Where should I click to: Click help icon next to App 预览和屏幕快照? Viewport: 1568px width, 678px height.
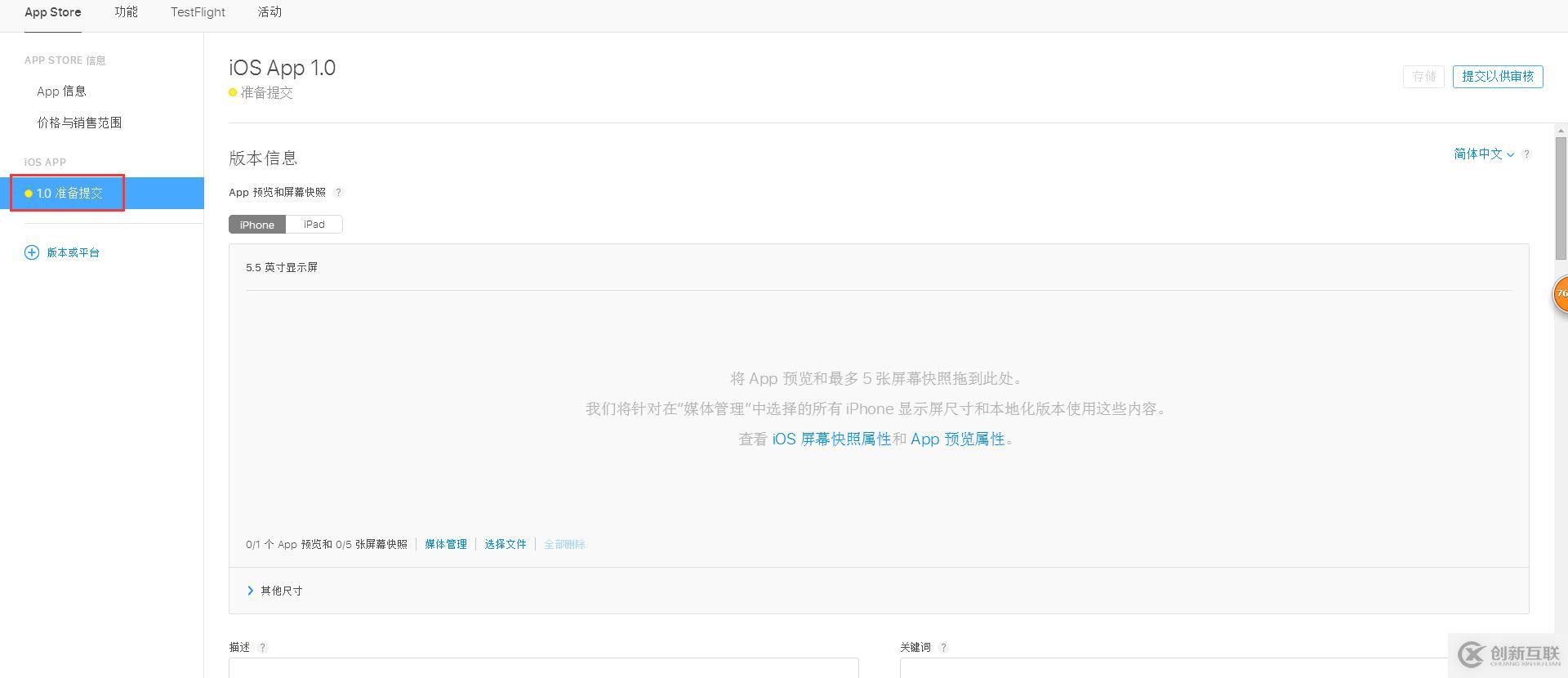(338, 193)
